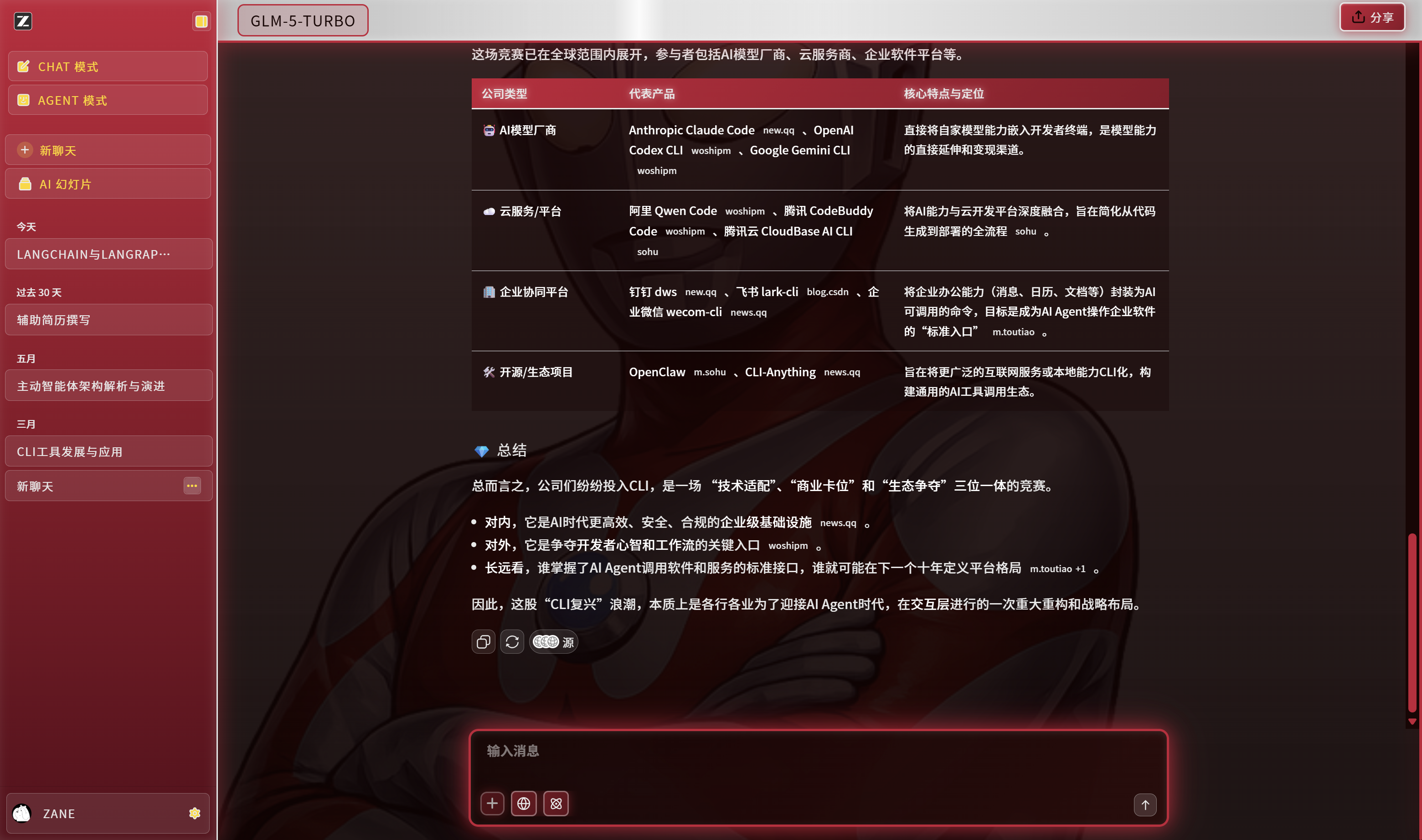Image resolution: width=1422 pixels, height=840 pixels.
Task: Open the news.qq citation after wecom-cli
Action: 749,312
